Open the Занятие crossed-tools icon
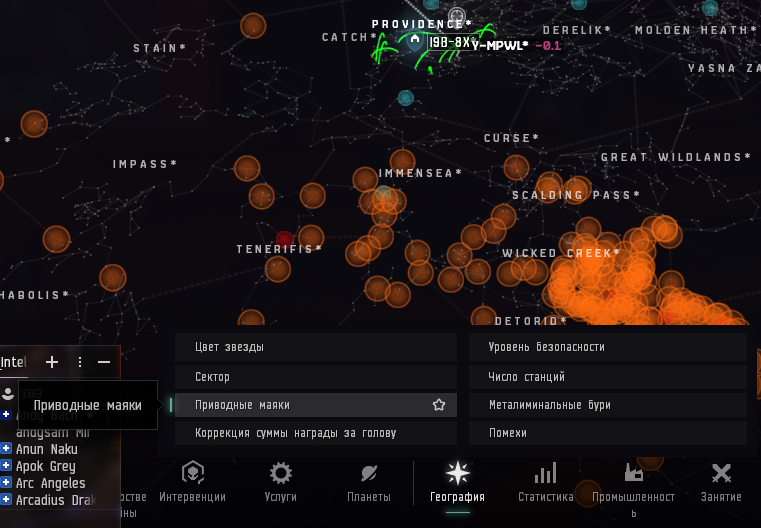 (x=721, y=473)
